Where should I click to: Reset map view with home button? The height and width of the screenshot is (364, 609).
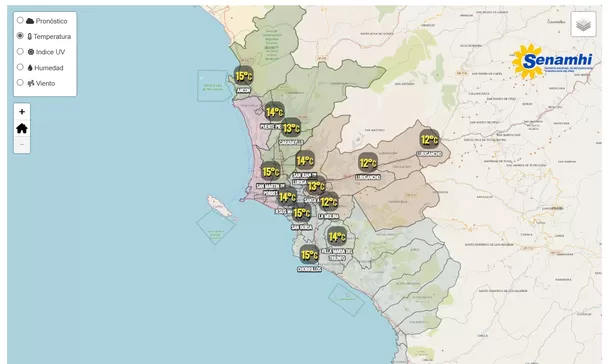click(22, 128)
